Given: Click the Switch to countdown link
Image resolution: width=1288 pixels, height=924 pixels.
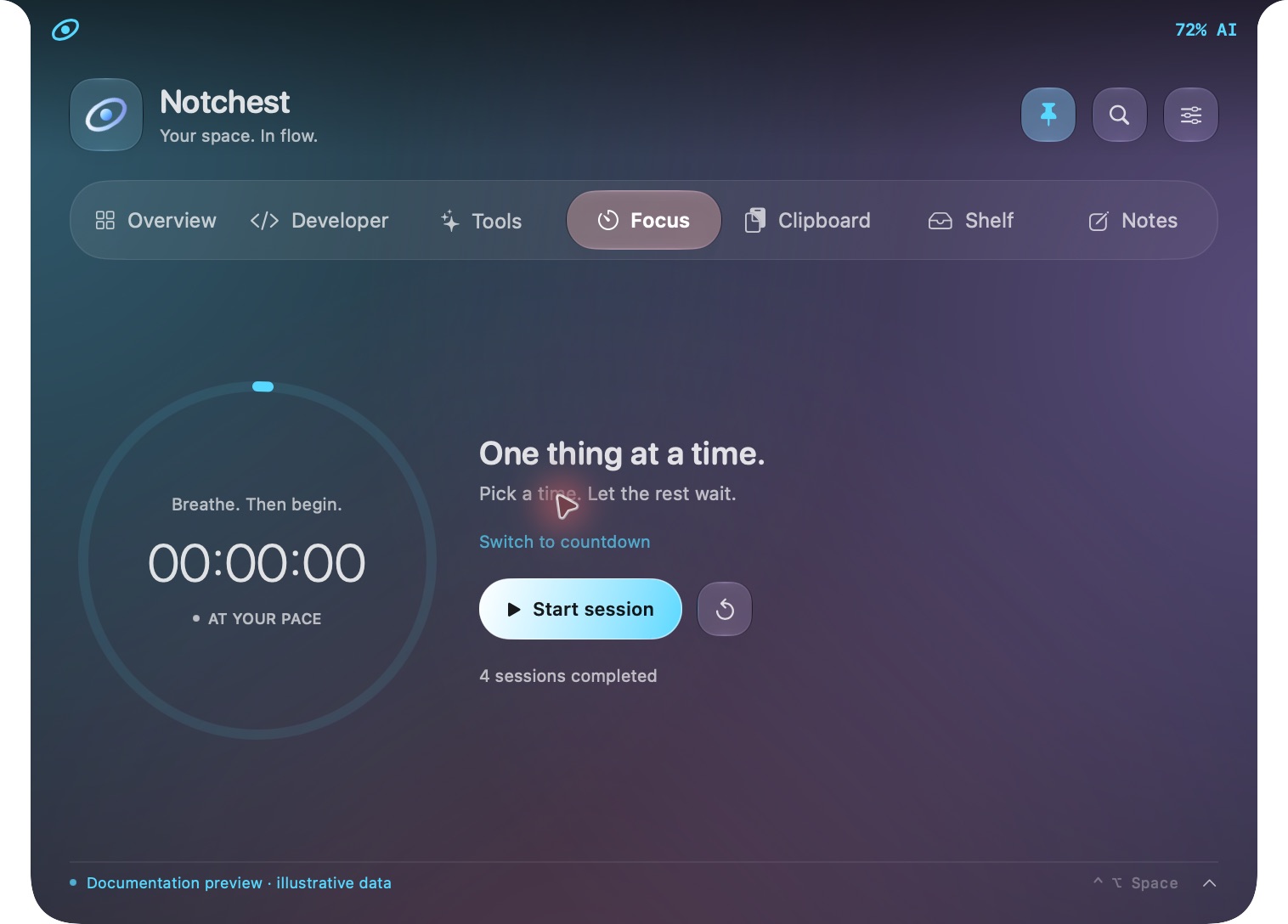Looking at the screenshot, I should point(565,542).
